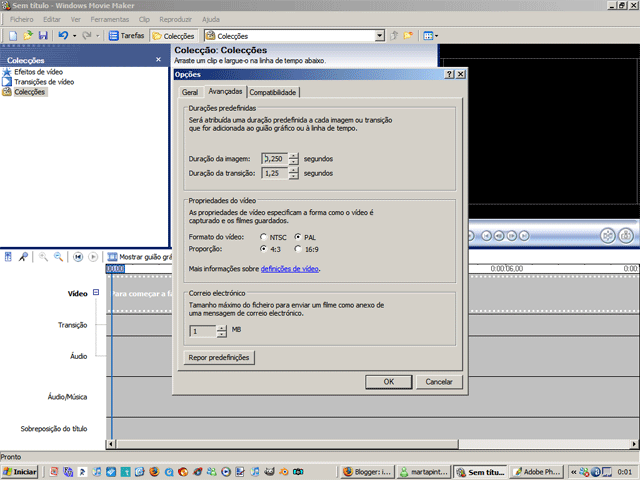Image resolution: width=640 pixels, height=480 pixels.
Task: Decrease the image duration with the down arrow
Action: click(x=293, y=162)
